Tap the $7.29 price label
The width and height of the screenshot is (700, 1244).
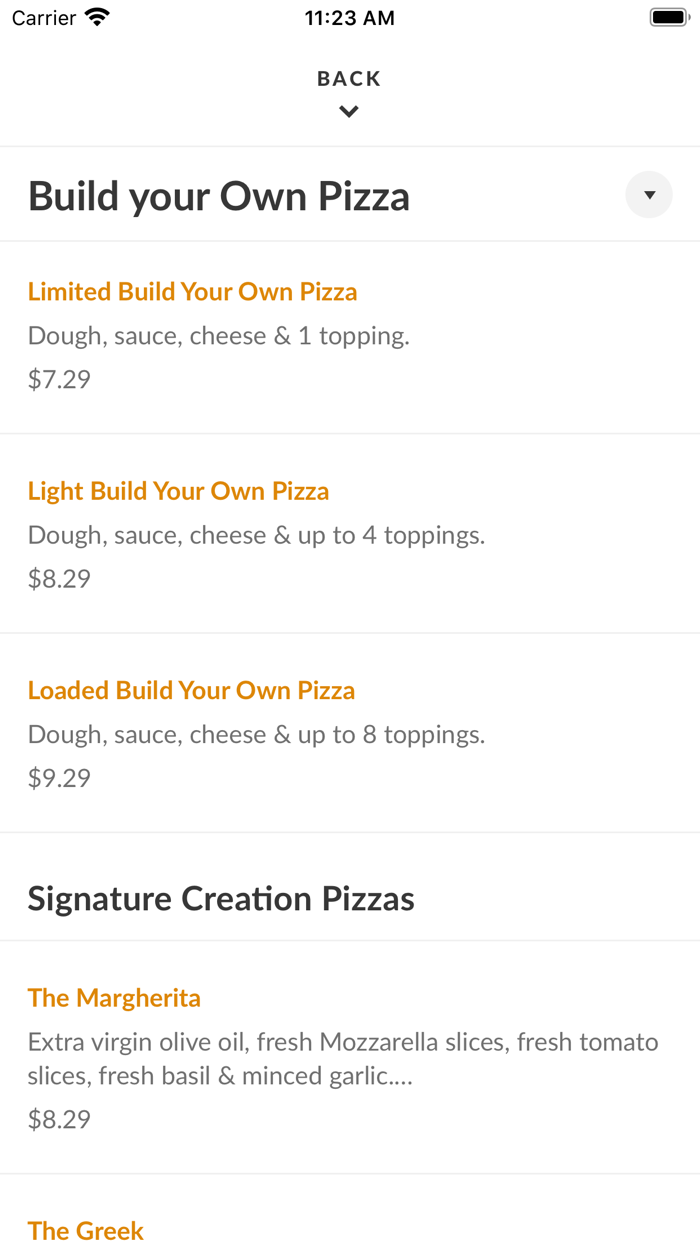coord(59,379)
